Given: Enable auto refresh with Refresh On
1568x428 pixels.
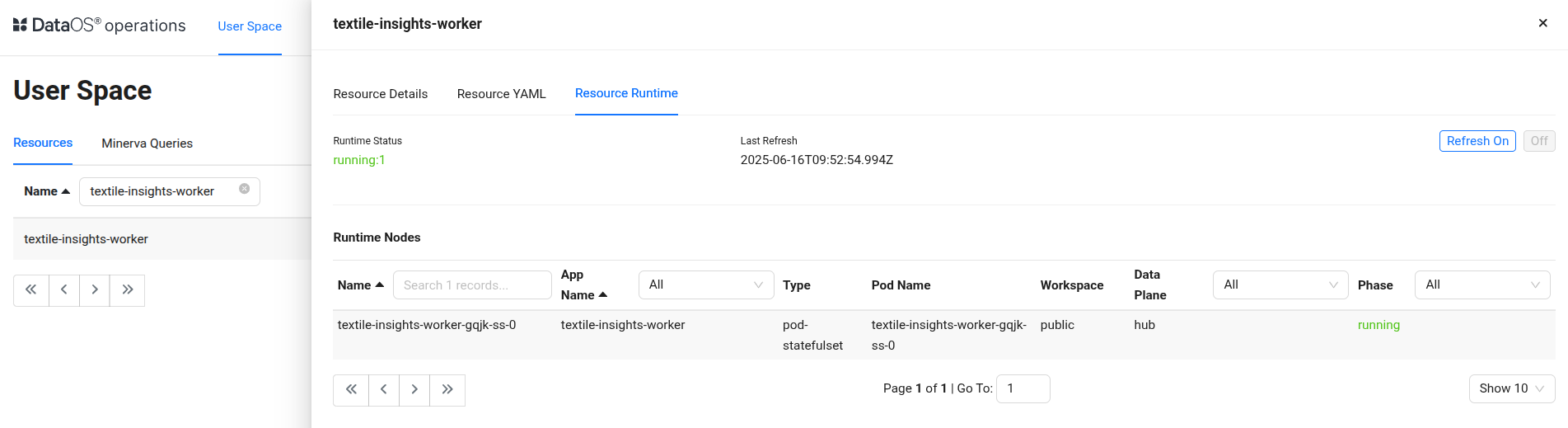Looking at the screenshot, I should (x=1477, y=141).
